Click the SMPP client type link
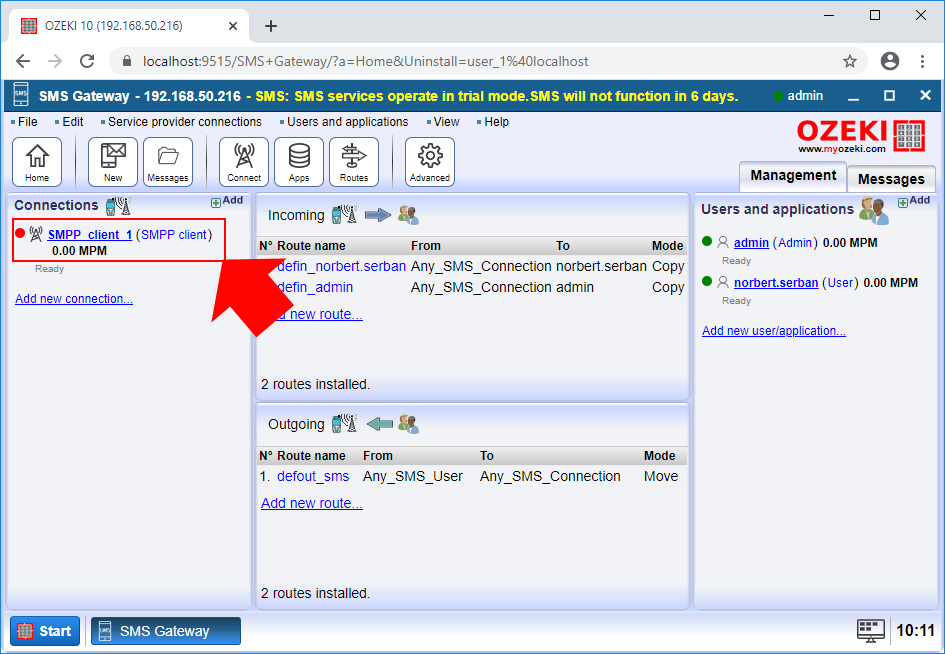This screenshot has height=654, width=945. [174, 234]
